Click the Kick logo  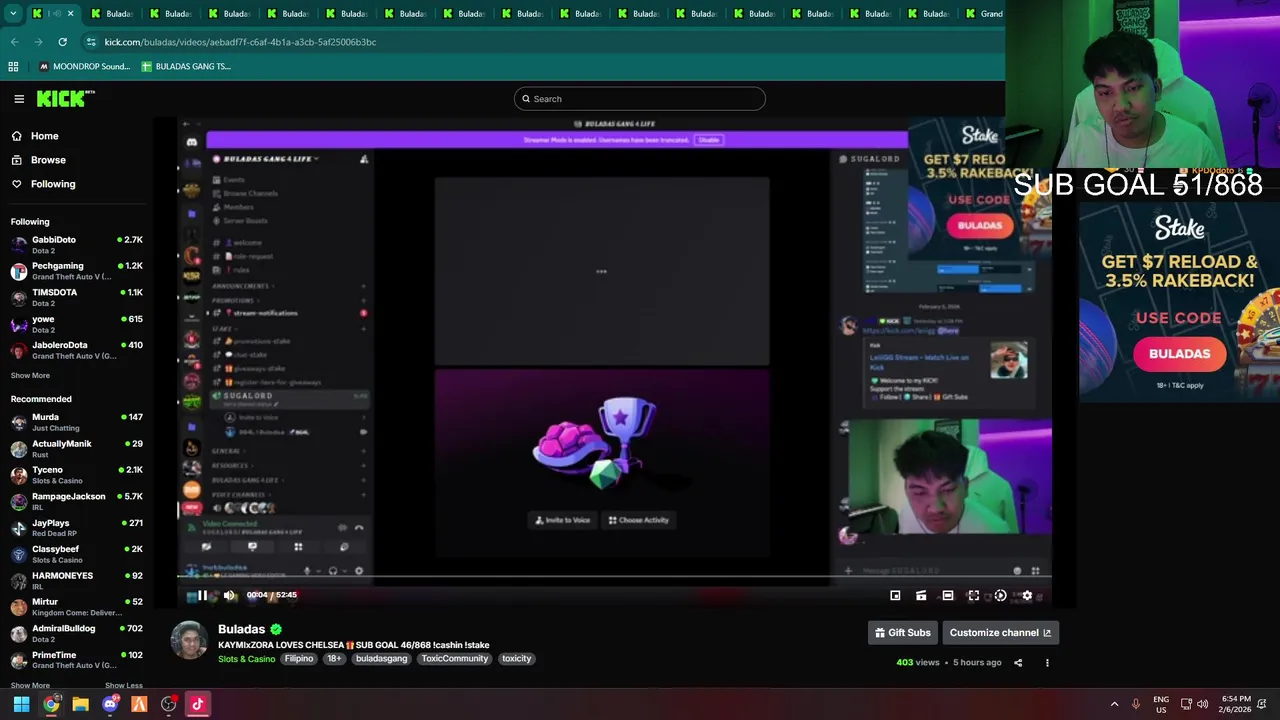[65, 98]
